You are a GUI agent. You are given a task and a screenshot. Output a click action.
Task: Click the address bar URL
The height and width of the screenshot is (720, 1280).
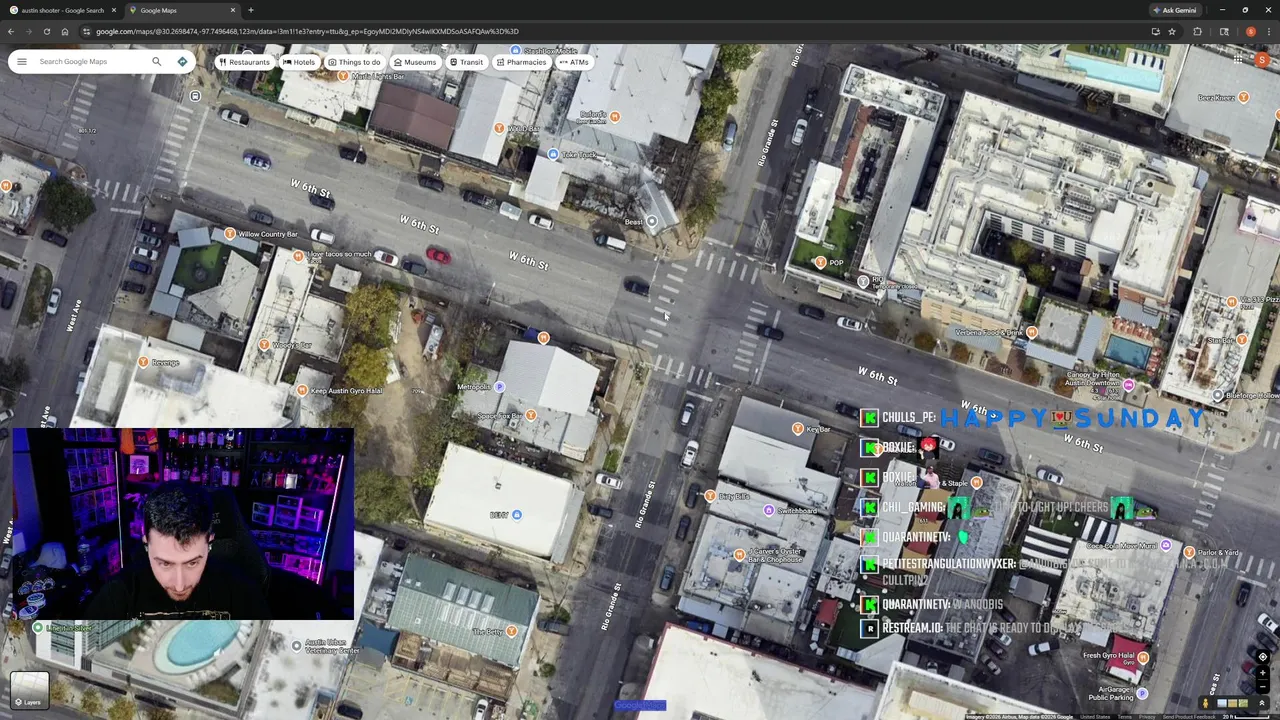tap(307, 31)
